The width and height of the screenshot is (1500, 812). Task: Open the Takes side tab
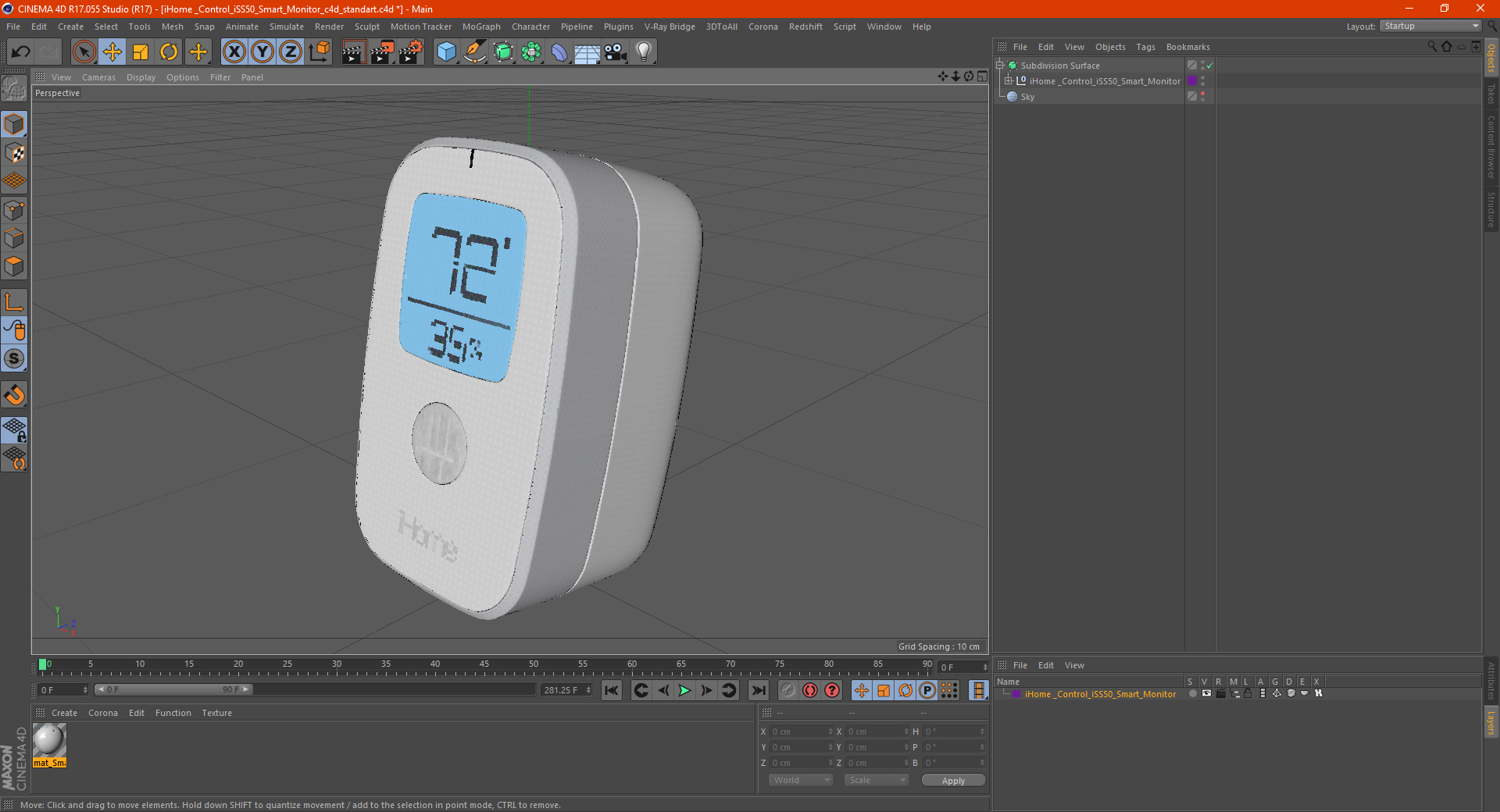(x=1491, y=94)
